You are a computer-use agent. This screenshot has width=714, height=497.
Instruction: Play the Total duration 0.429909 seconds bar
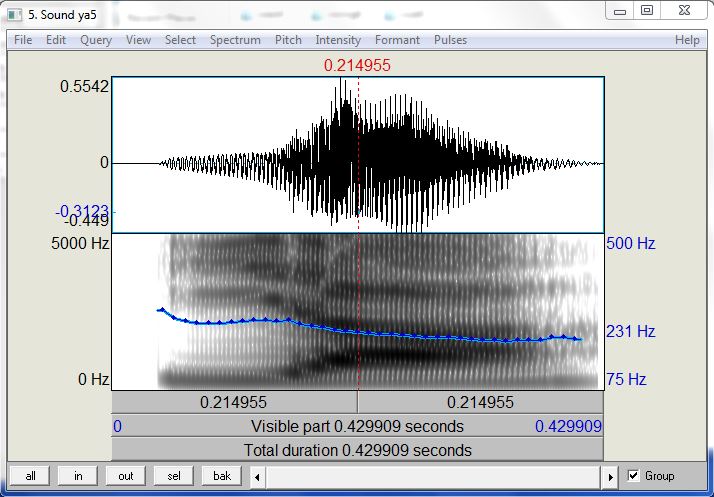357,450
